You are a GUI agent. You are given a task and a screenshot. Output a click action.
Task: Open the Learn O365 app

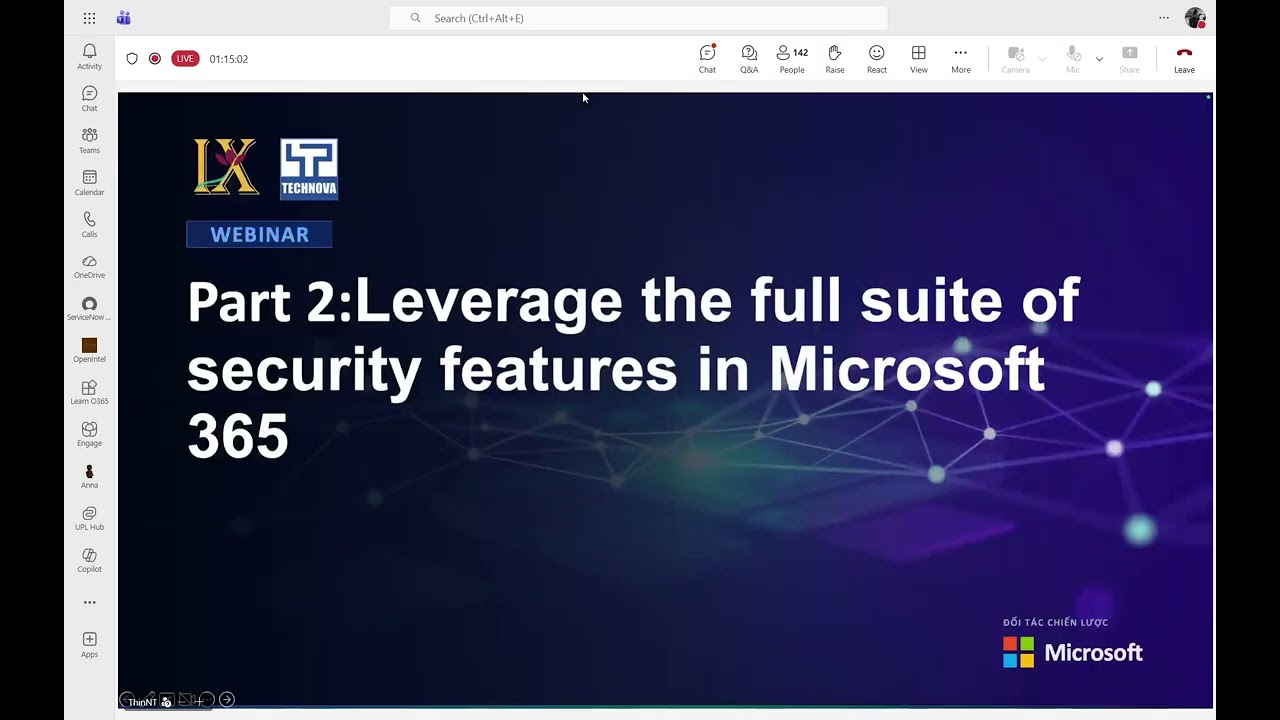click(x=90, y=393)
